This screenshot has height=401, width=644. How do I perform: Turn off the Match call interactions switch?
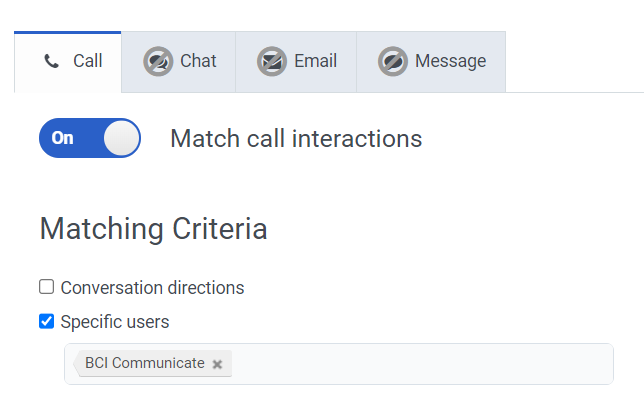click(x=90, y=138)
